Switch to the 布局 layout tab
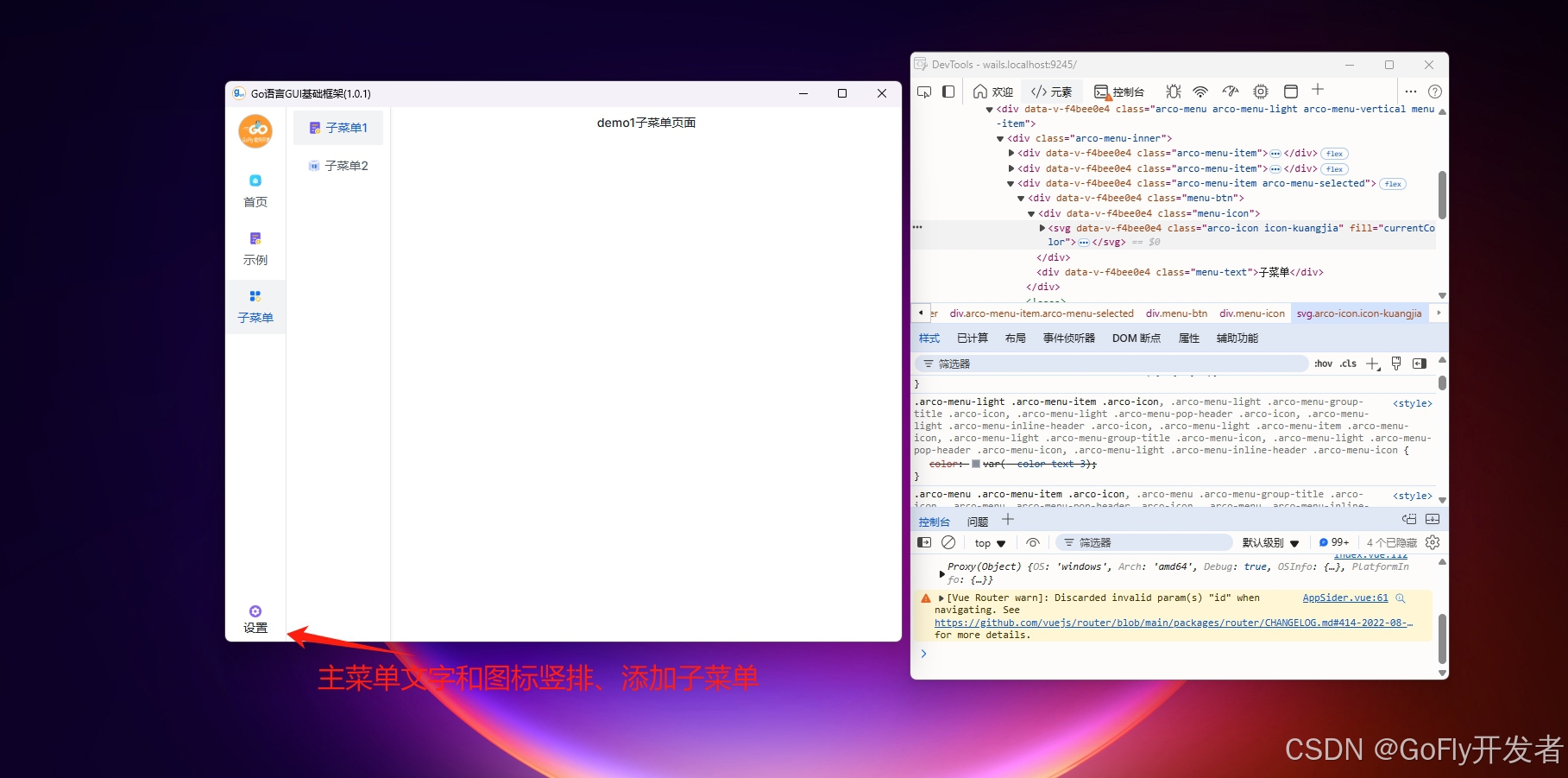 click(x=1016, y=338)
